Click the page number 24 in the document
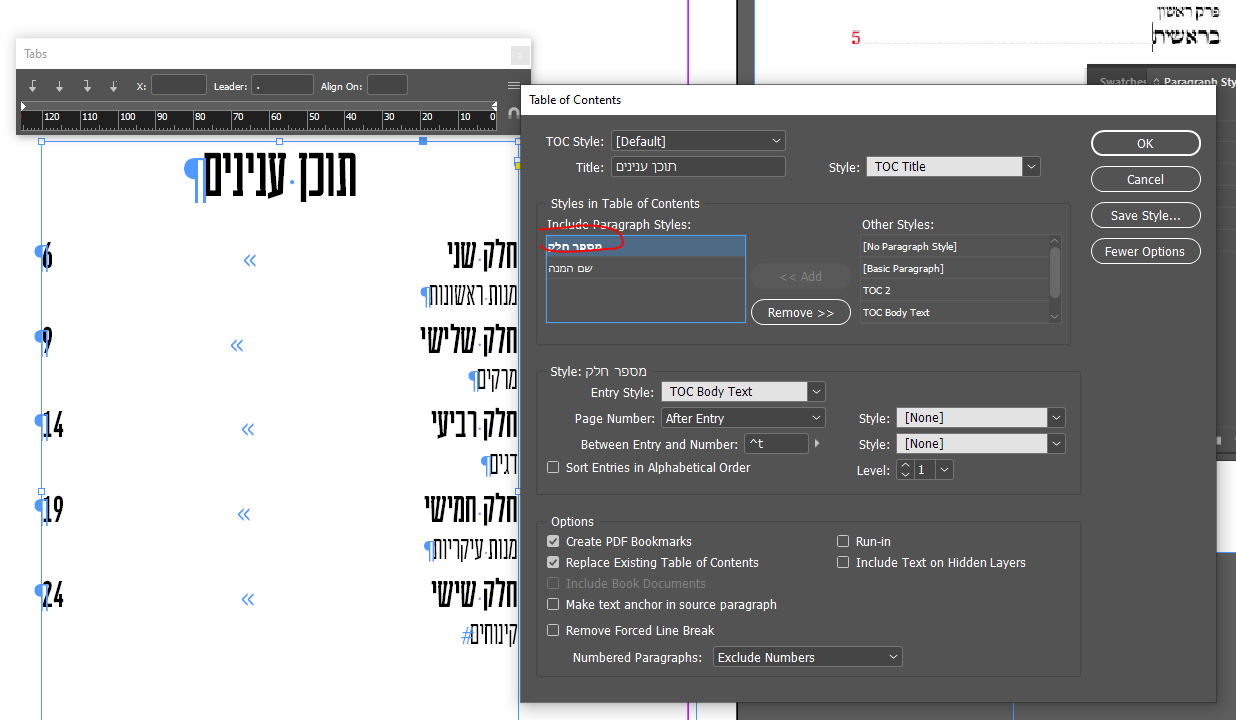The width and height of the screenshot is (1236, 720). tap(53, 595)
